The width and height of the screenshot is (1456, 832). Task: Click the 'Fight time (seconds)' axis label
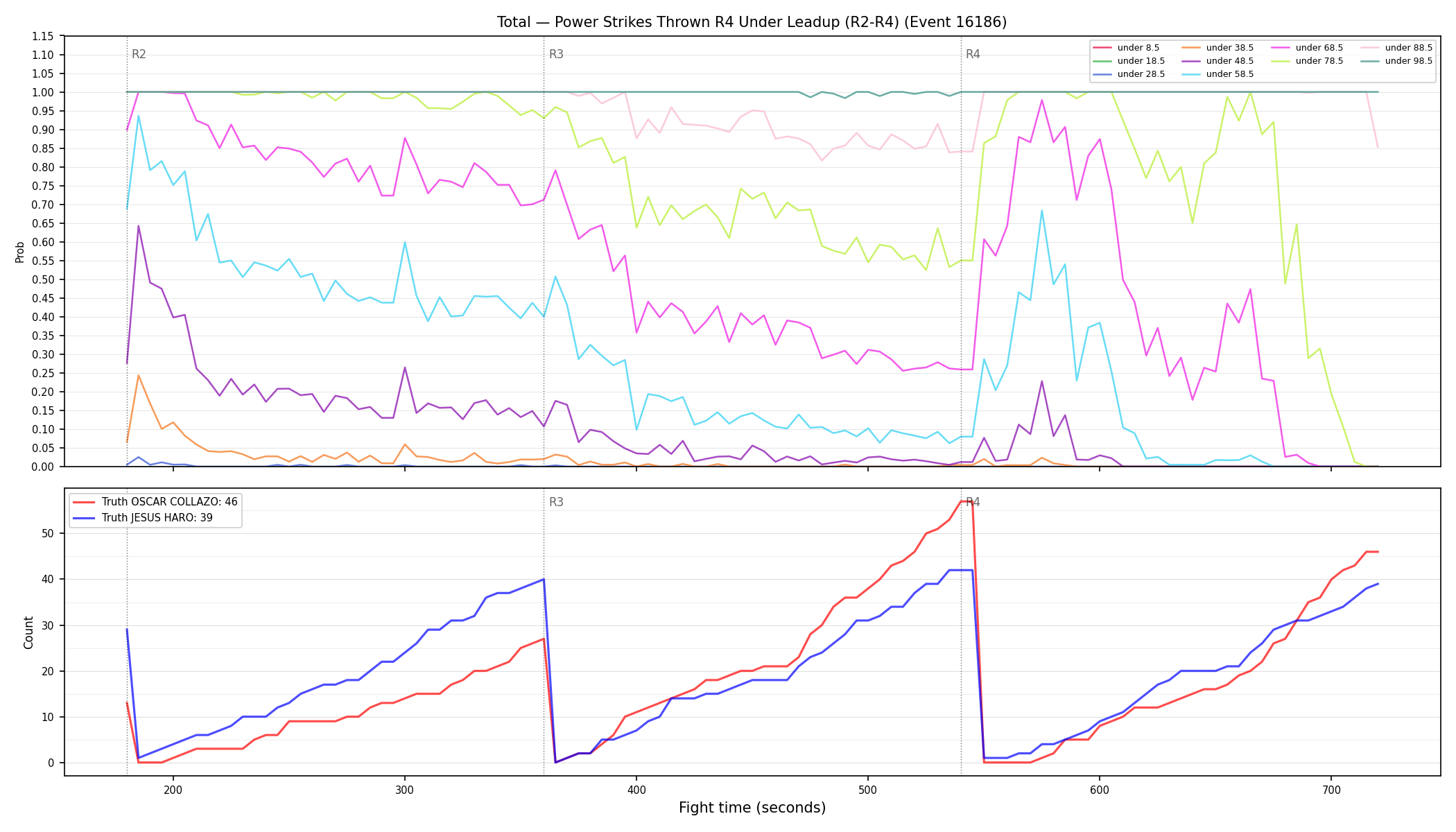[752, 808]
